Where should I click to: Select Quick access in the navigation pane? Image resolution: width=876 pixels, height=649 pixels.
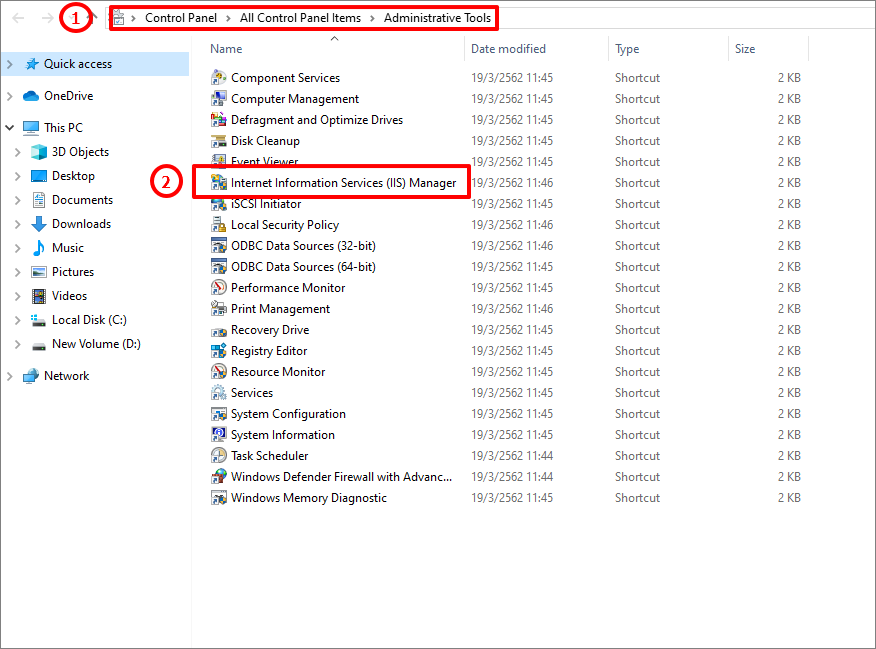point(78,64)
